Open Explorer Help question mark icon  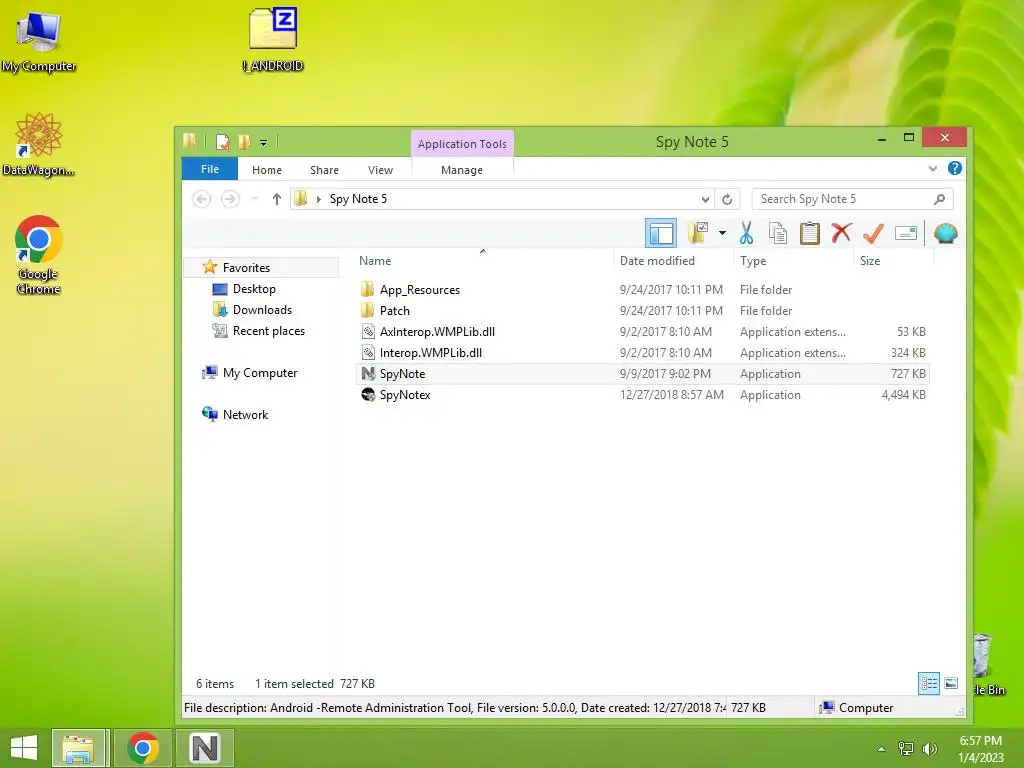(954, 168)
